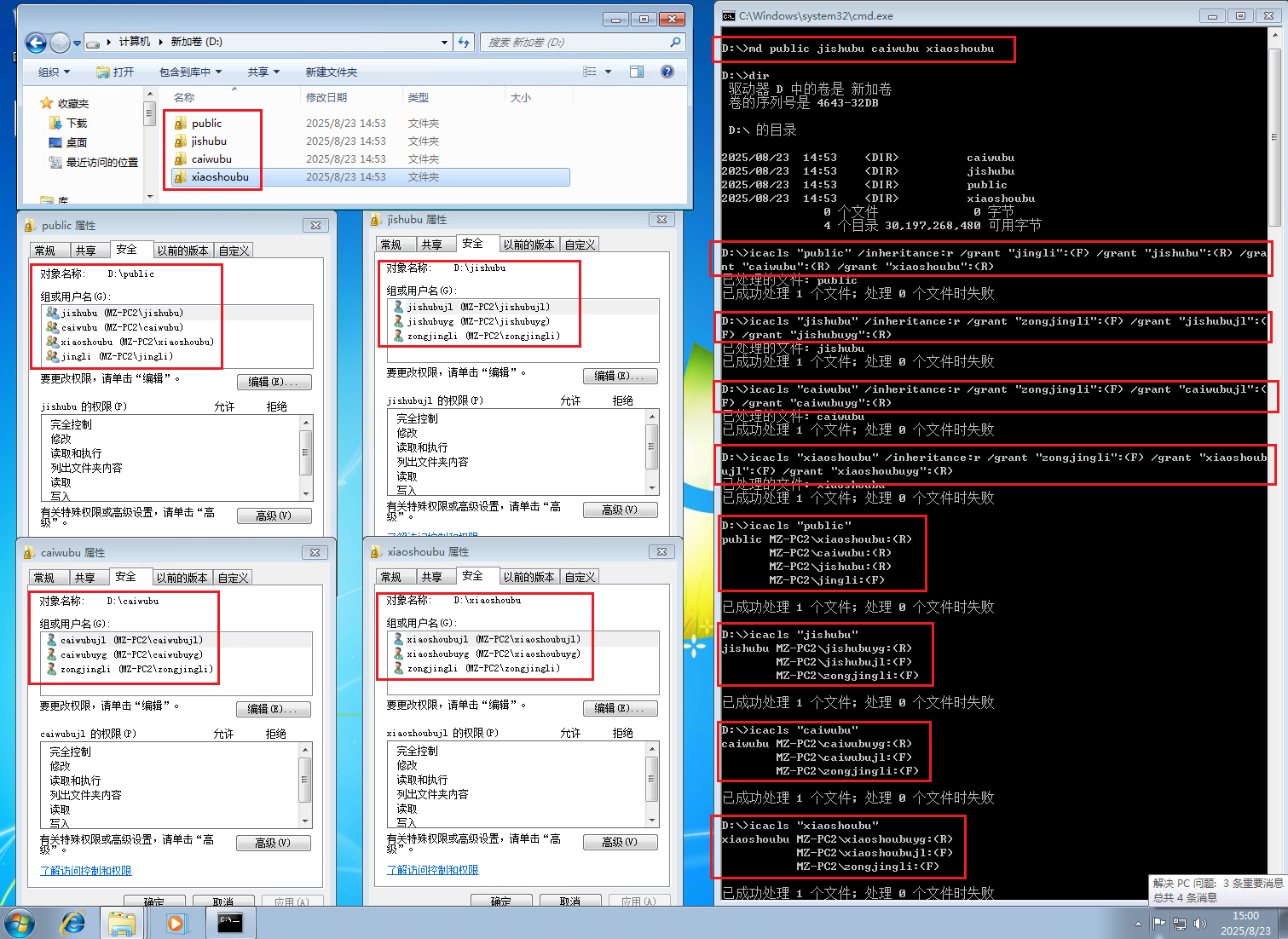Click 计算机 breadcrumb arrow in address bar

pyautogui.click(x=159, y=42)
